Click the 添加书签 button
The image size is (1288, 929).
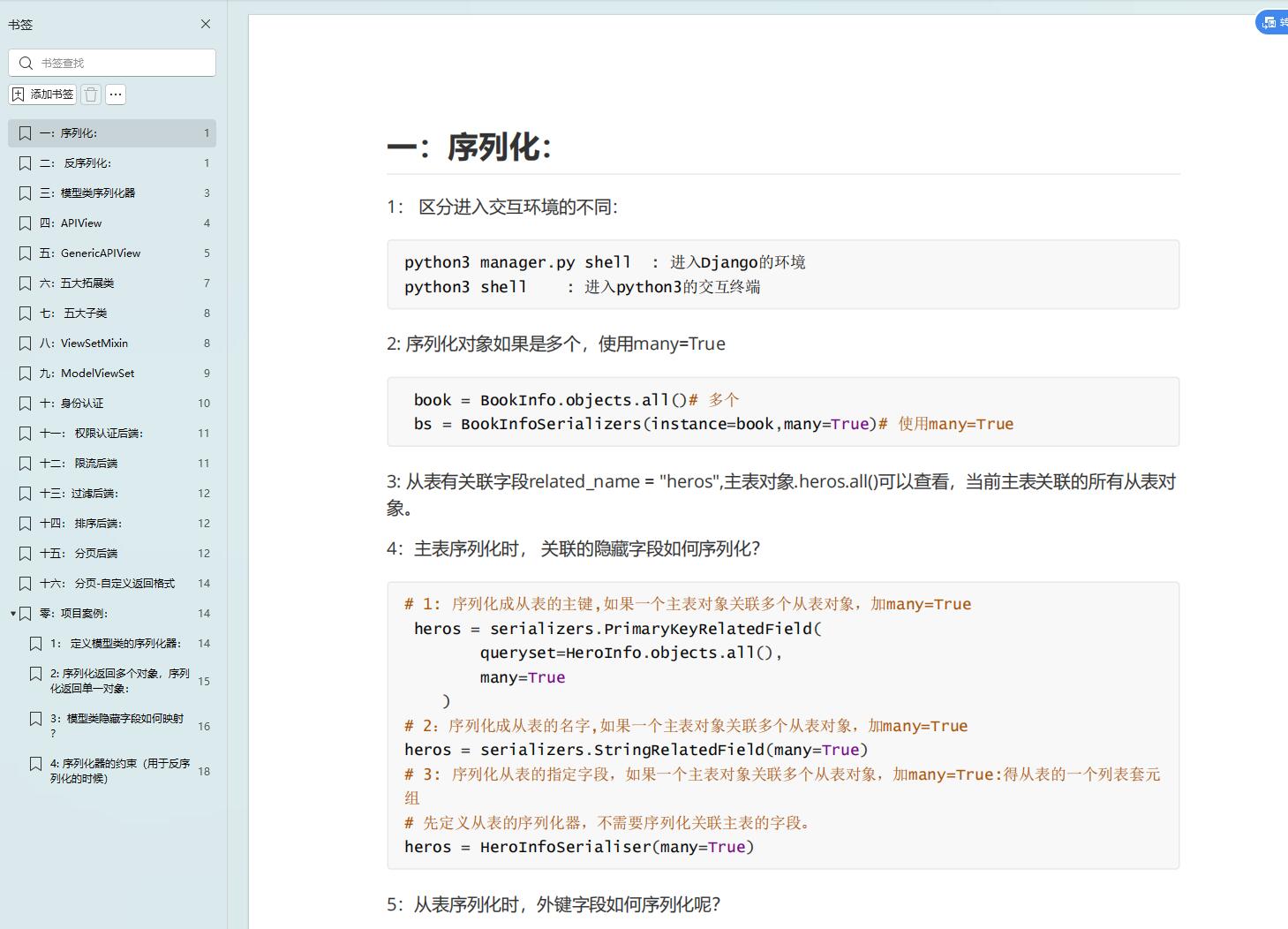pos(41,94)
